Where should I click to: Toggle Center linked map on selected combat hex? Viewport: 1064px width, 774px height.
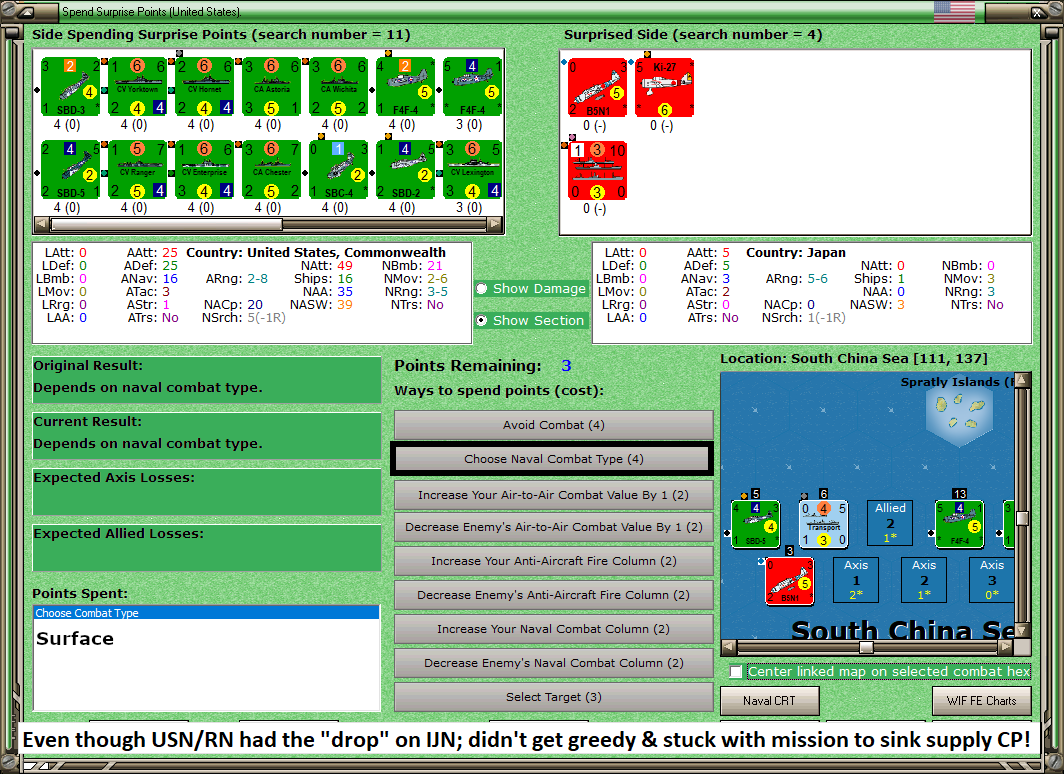736,672
